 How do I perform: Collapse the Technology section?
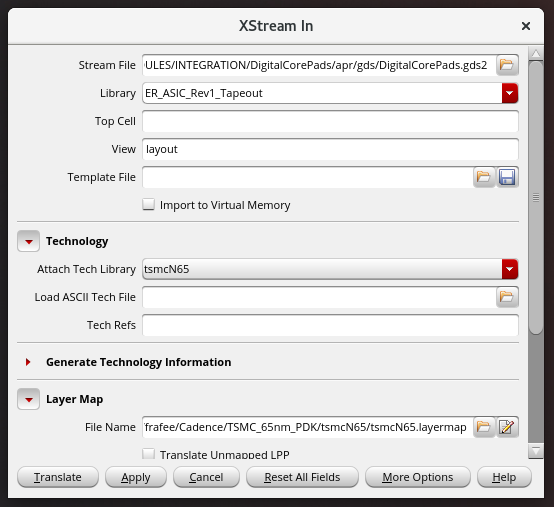click(x=29, y=241)
